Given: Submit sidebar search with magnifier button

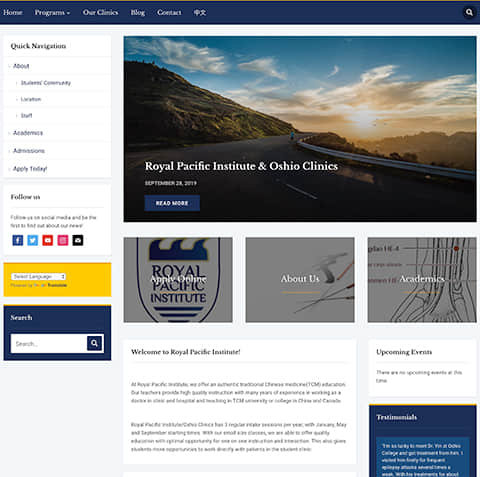Looking at the screenshot, I should coord(94,343).
